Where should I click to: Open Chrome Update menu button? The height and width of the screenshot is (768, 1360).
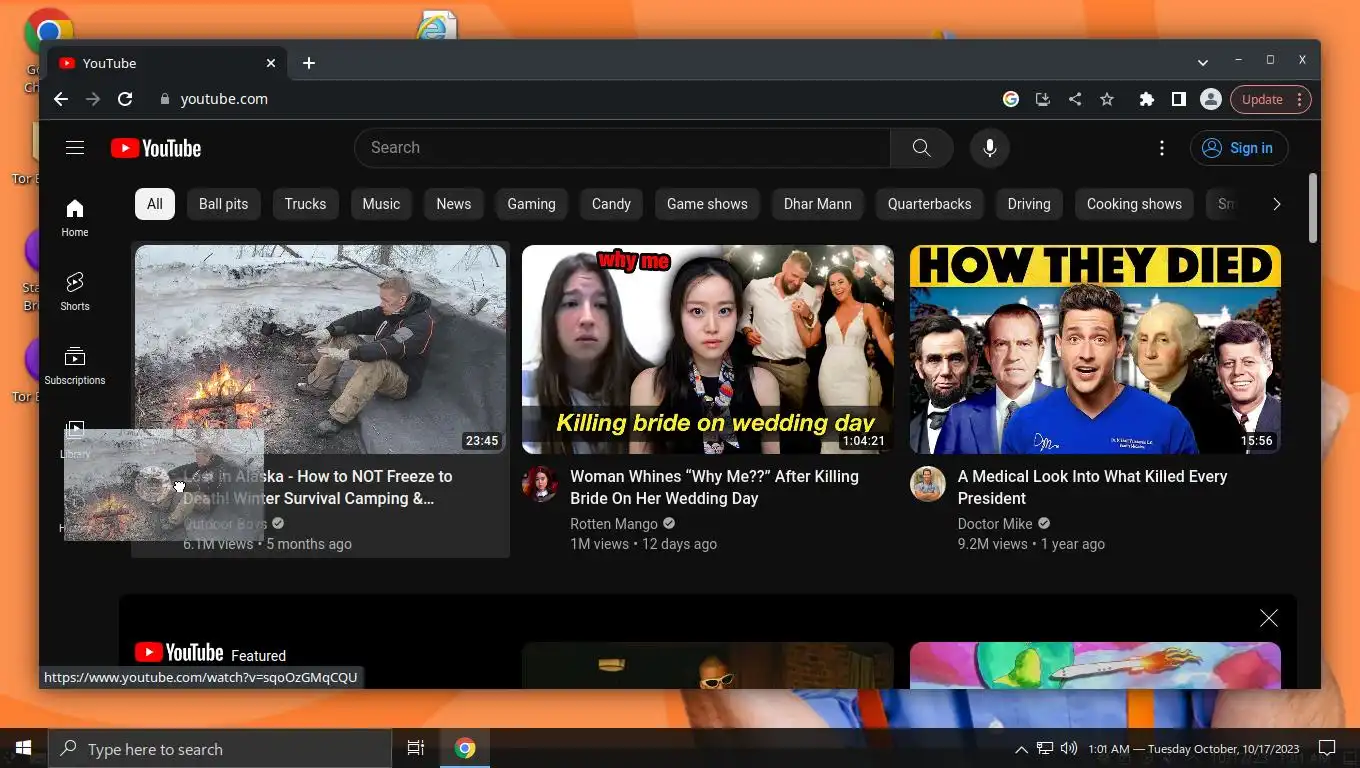(1271, 99)
